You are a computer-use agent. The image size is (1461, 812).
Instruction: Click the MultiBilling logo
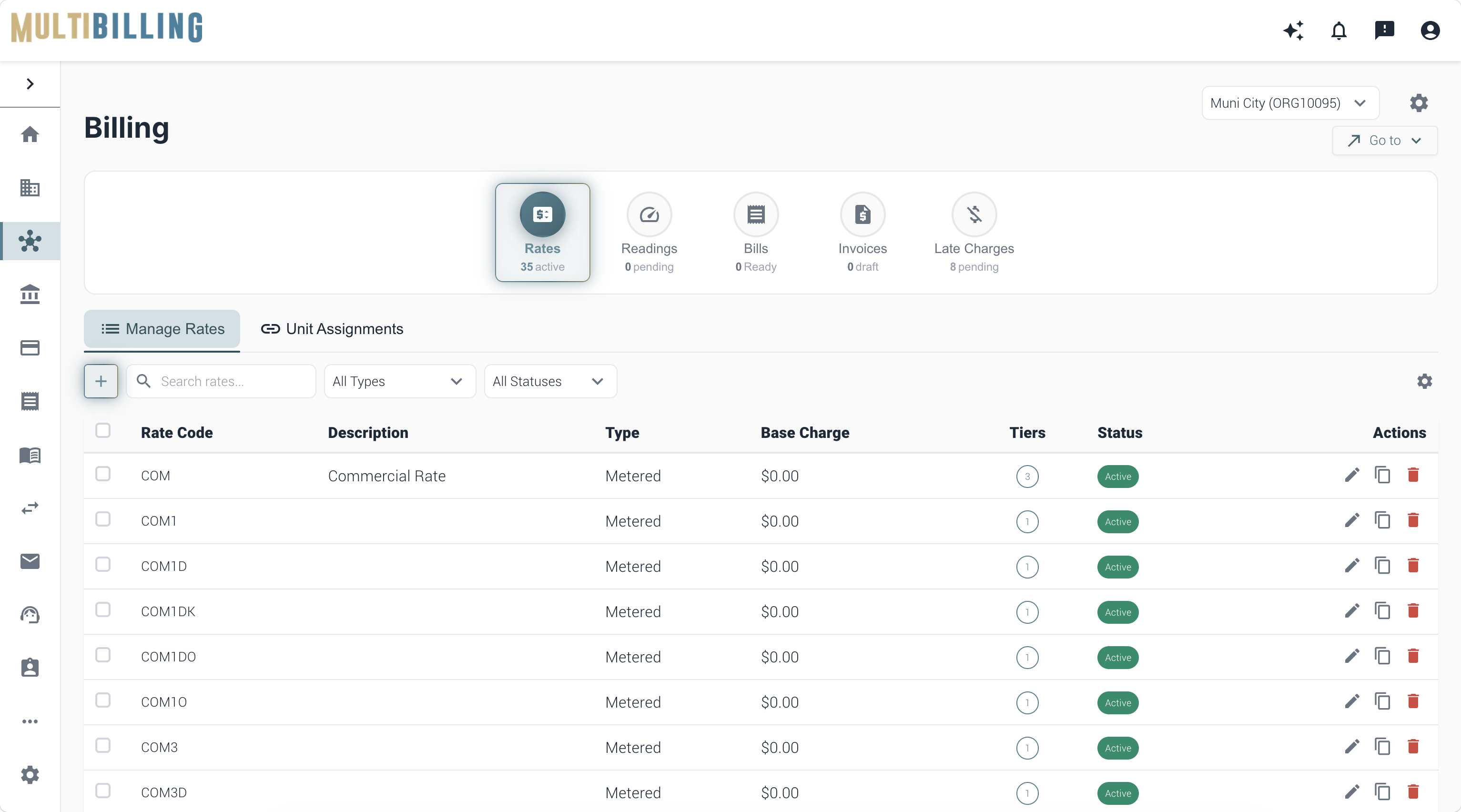coord(107,27)
